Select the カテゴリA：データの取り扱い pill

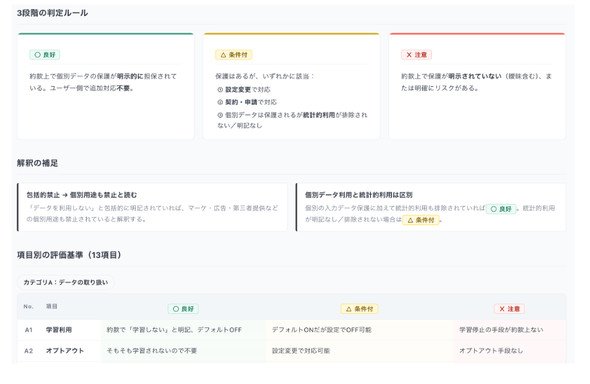pos(65,282)
